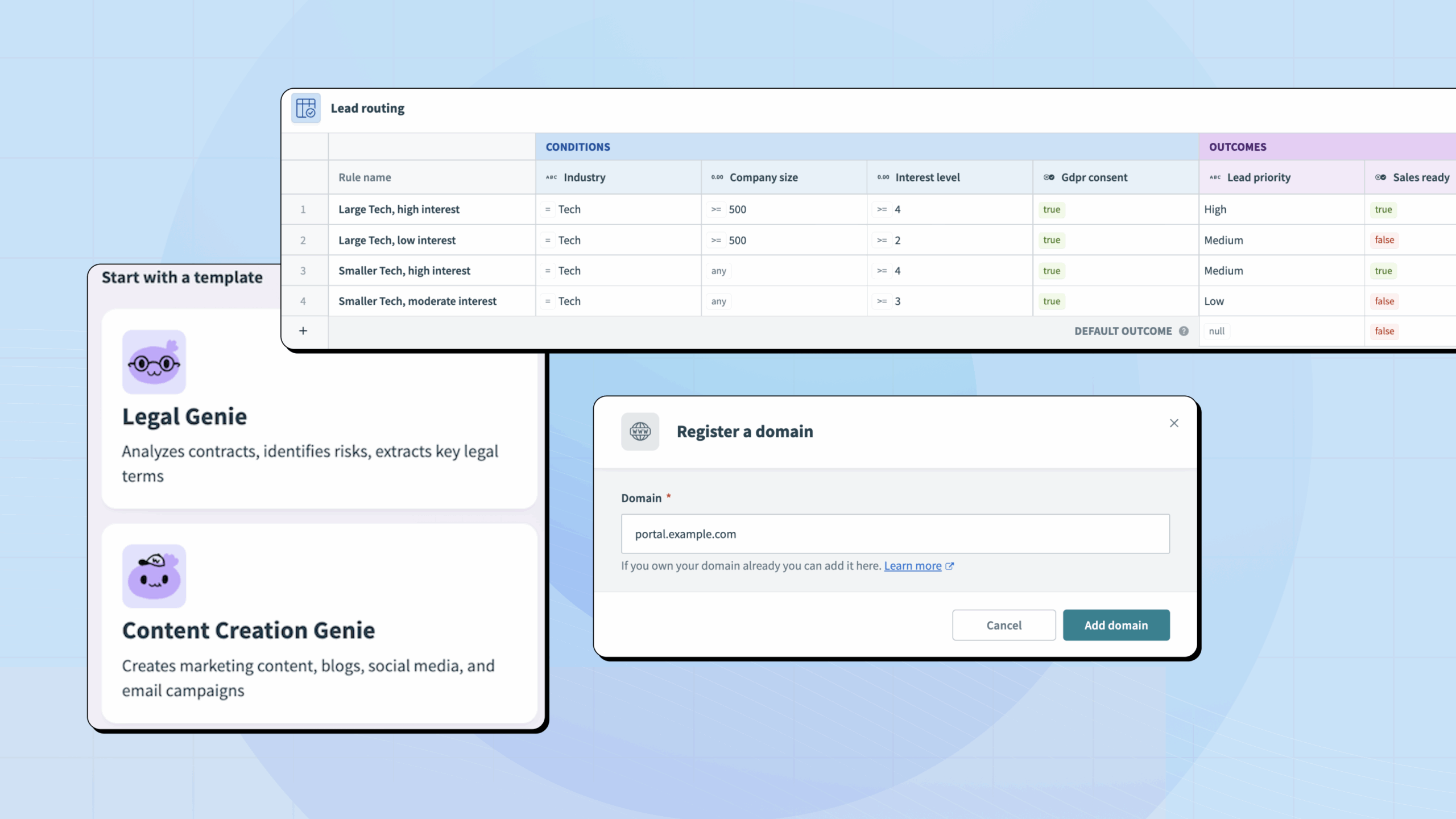The height and width of the screenshot is (819, 1456).
Task: Open the 'any' Company size condition row 4
Action: (719, 301)
